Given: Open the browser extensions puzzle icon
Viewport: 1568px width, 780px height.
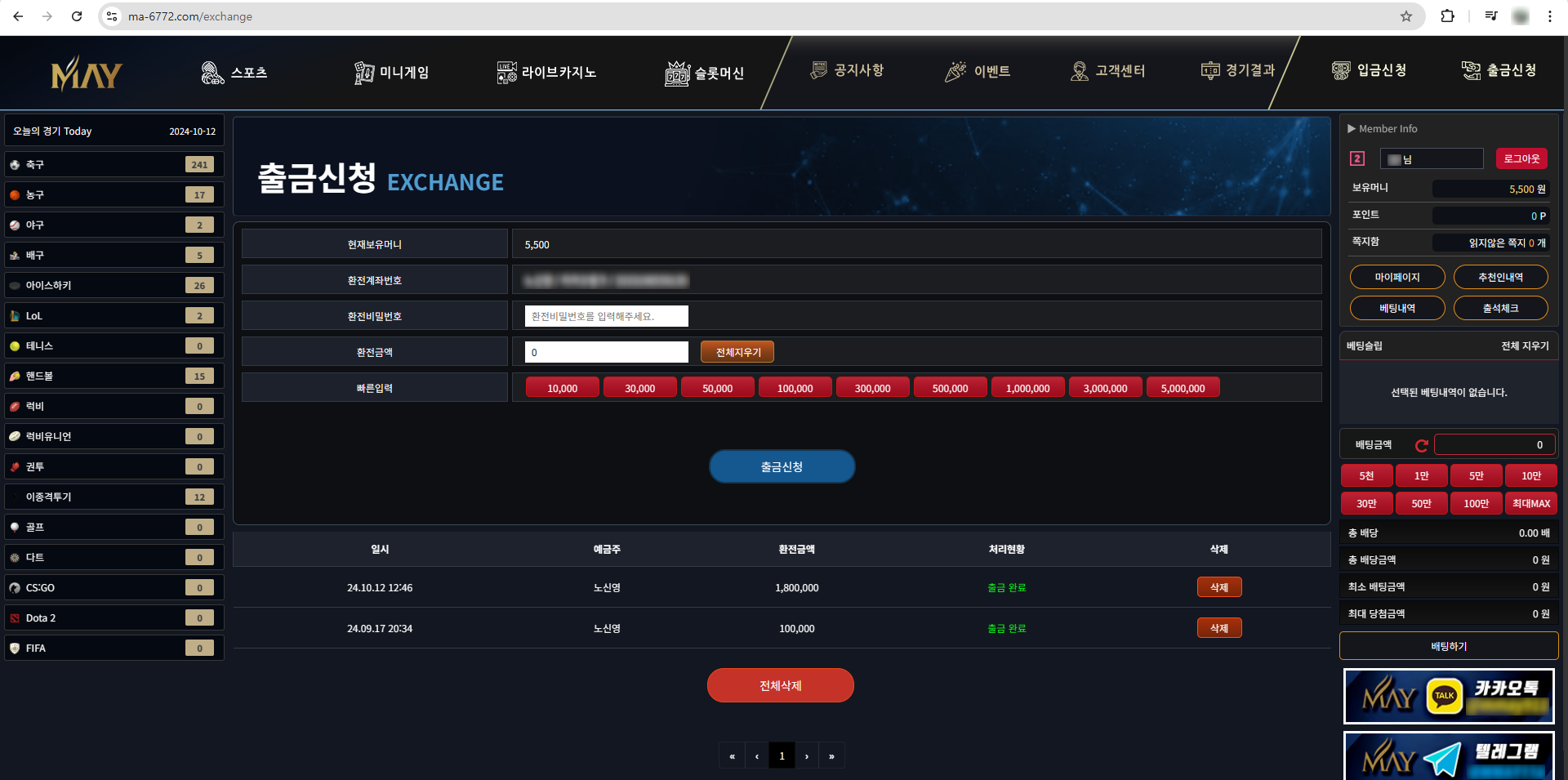Looking at the screenshot, I should [1448, 16].
